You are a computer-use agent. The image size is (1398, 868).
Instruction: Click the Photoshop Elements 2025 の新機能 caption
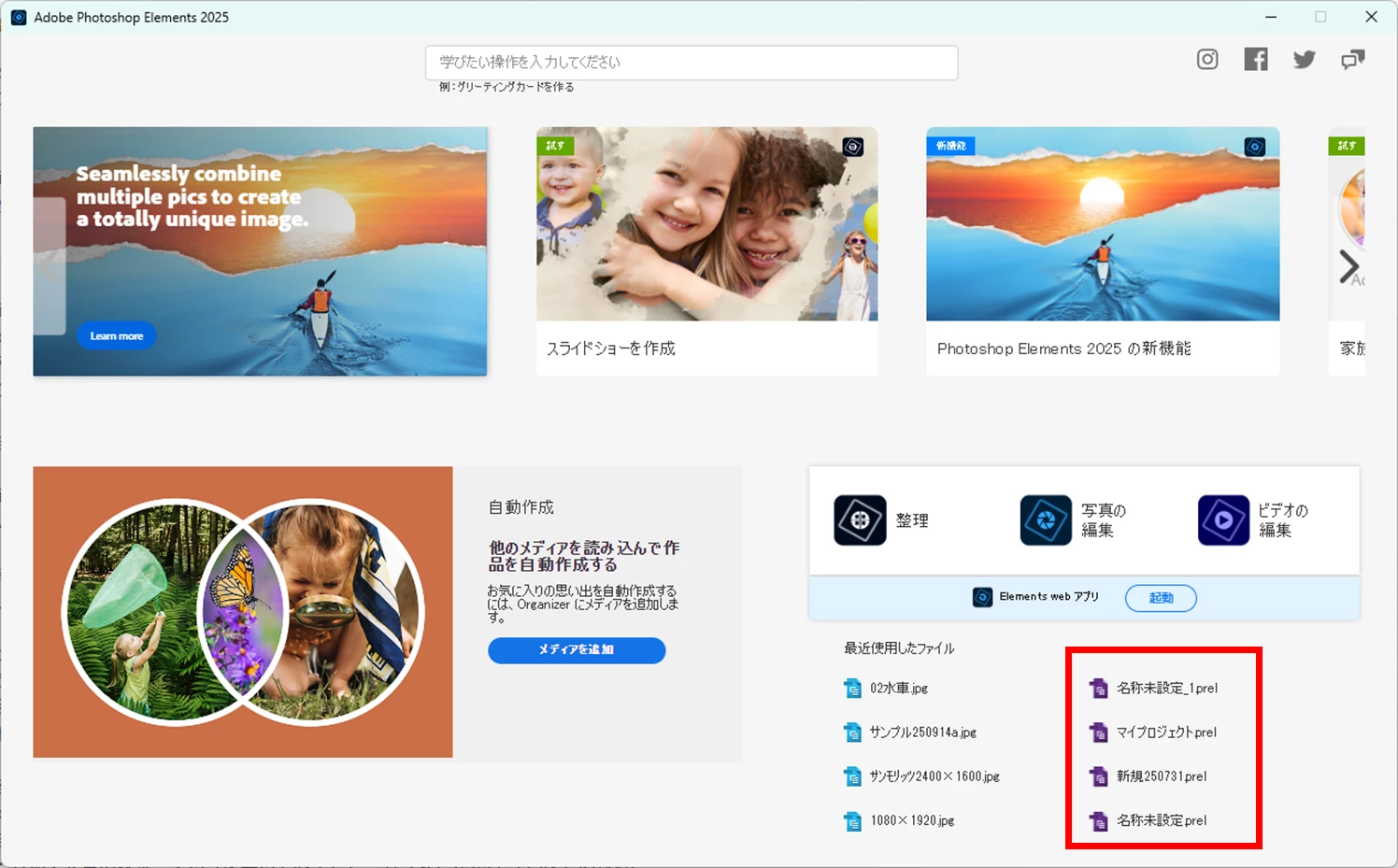click(x=1063, y=349)
